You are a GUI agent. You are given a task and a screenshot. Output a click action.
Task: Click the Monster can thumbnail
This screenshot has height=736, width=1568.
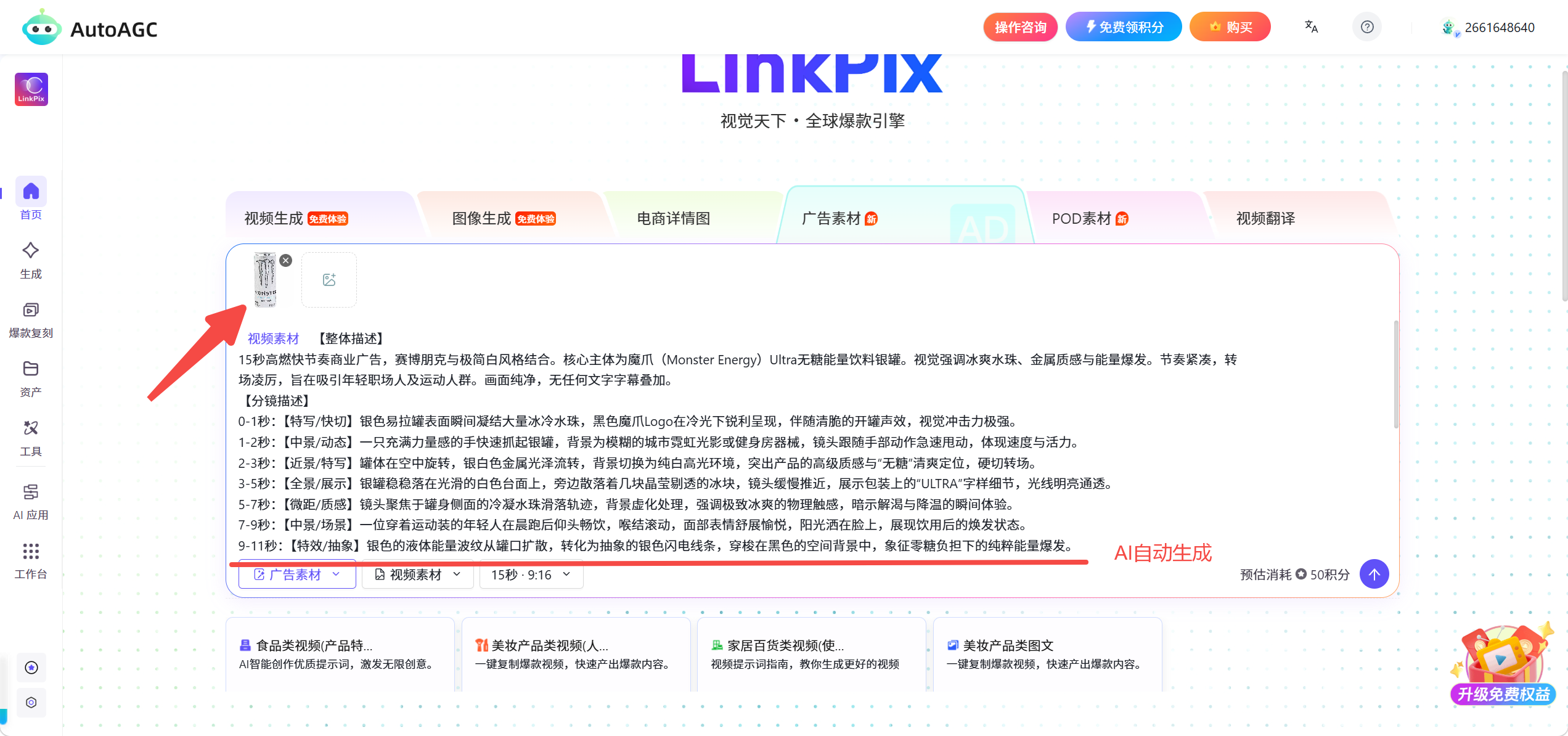(266, 280)
